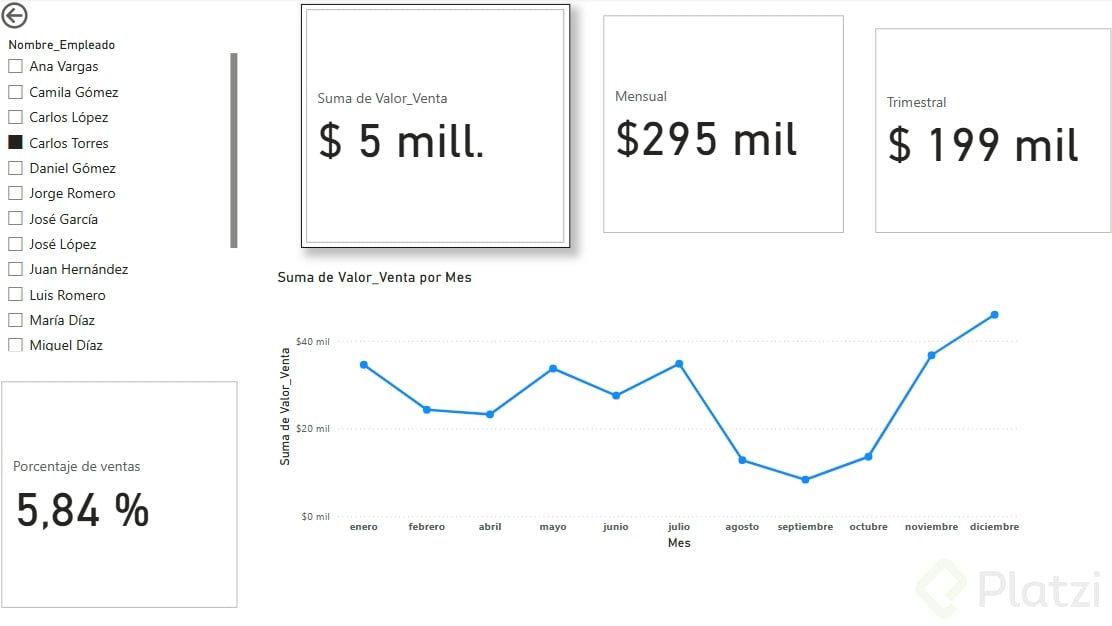Uncheck the Carlos Torres checkbox

coord(15,143)
